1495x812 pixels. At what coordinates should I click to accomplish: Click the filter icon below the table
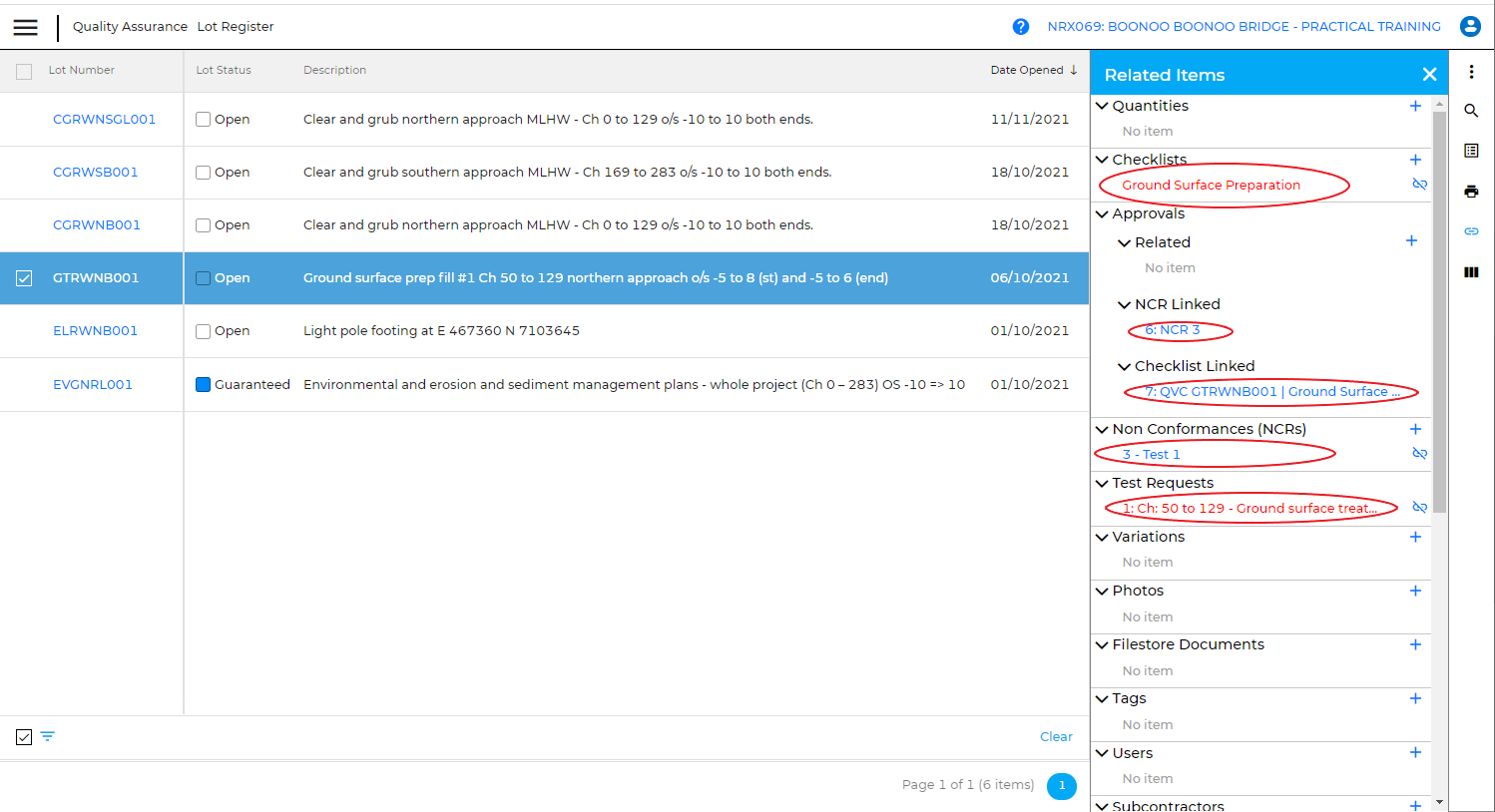pyautogui.click(x=48, y=737)
